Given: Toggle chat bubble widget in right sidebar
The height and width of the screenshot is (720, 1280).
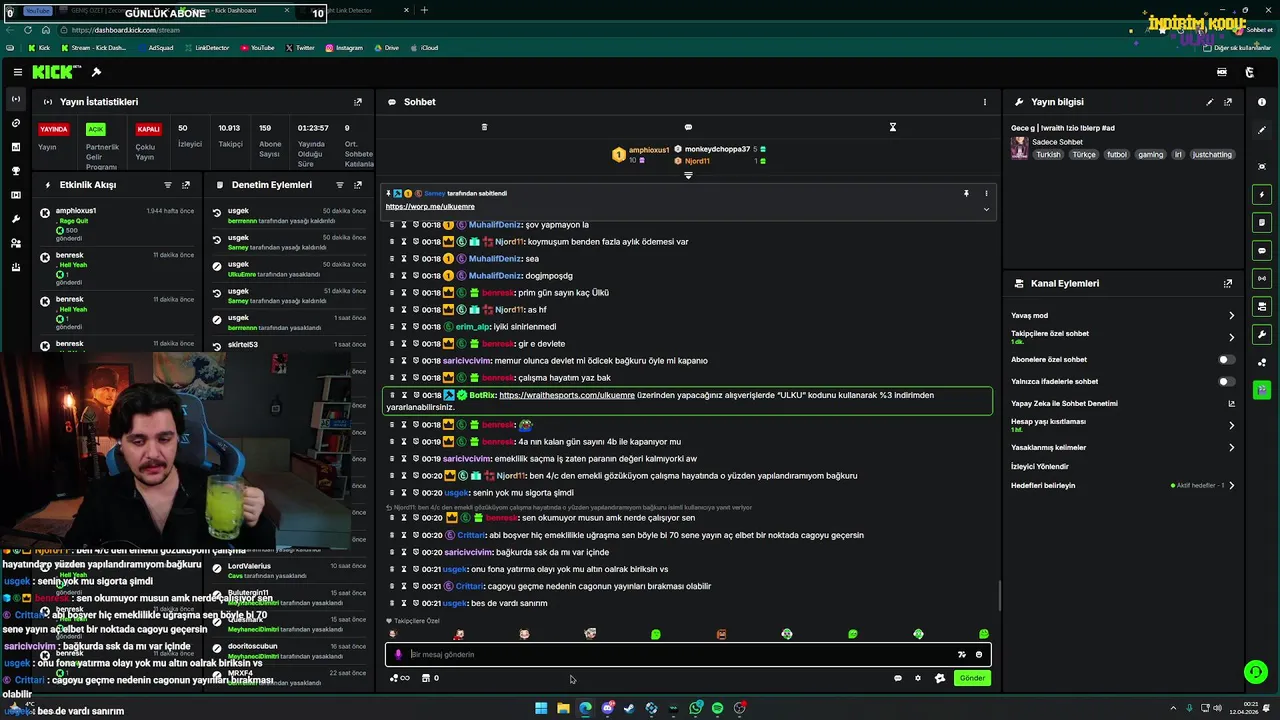Looking at the screenshot, I should [1262, 250].
